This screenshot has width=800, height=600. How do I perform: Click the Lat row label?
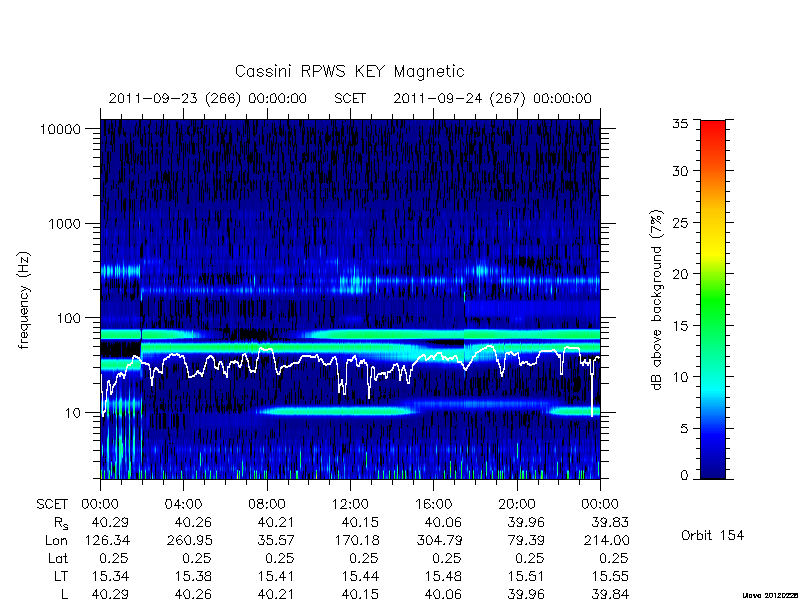[x=58, y=558]
